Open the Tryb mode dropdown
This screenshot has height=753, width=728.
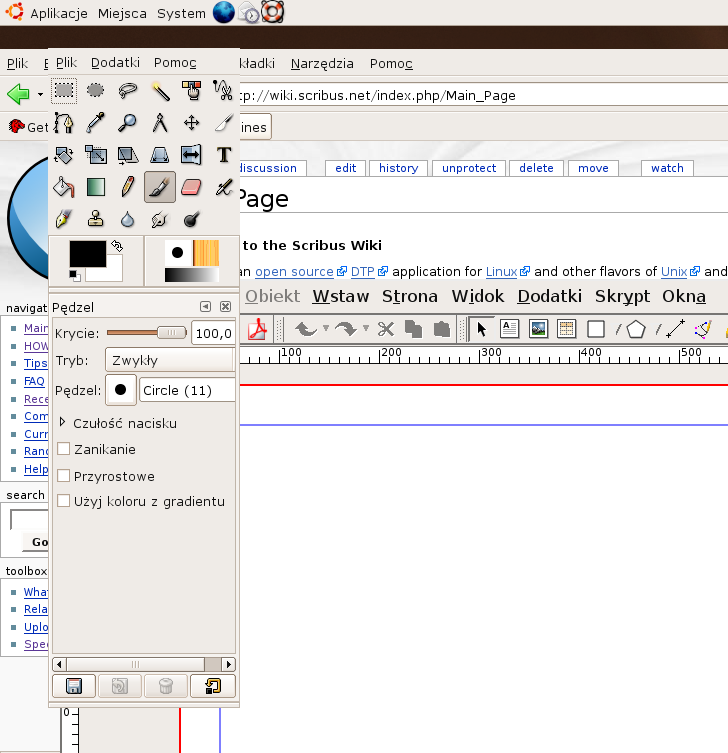coord(170,360)
